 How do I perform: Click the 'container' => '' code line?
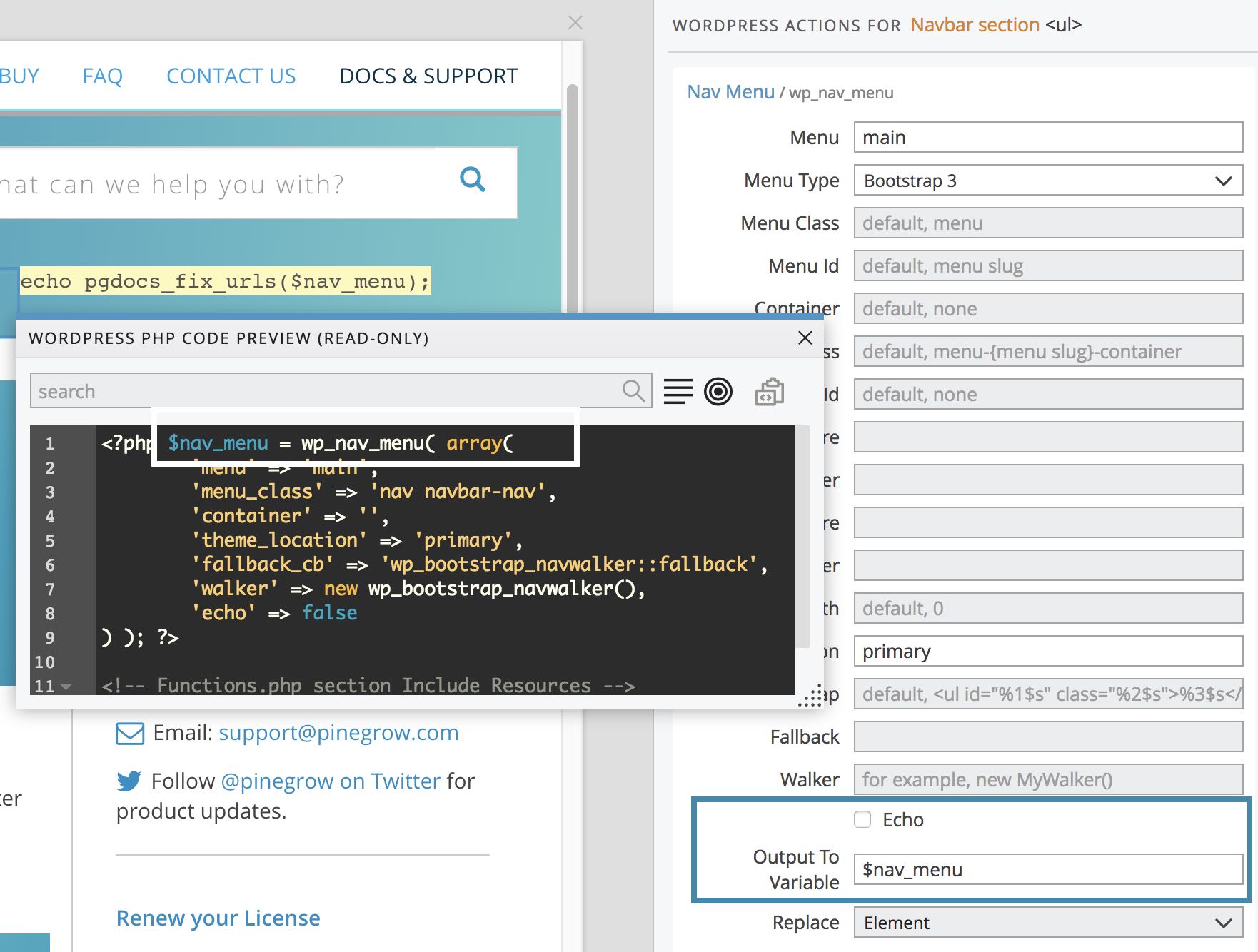[290, 516]
